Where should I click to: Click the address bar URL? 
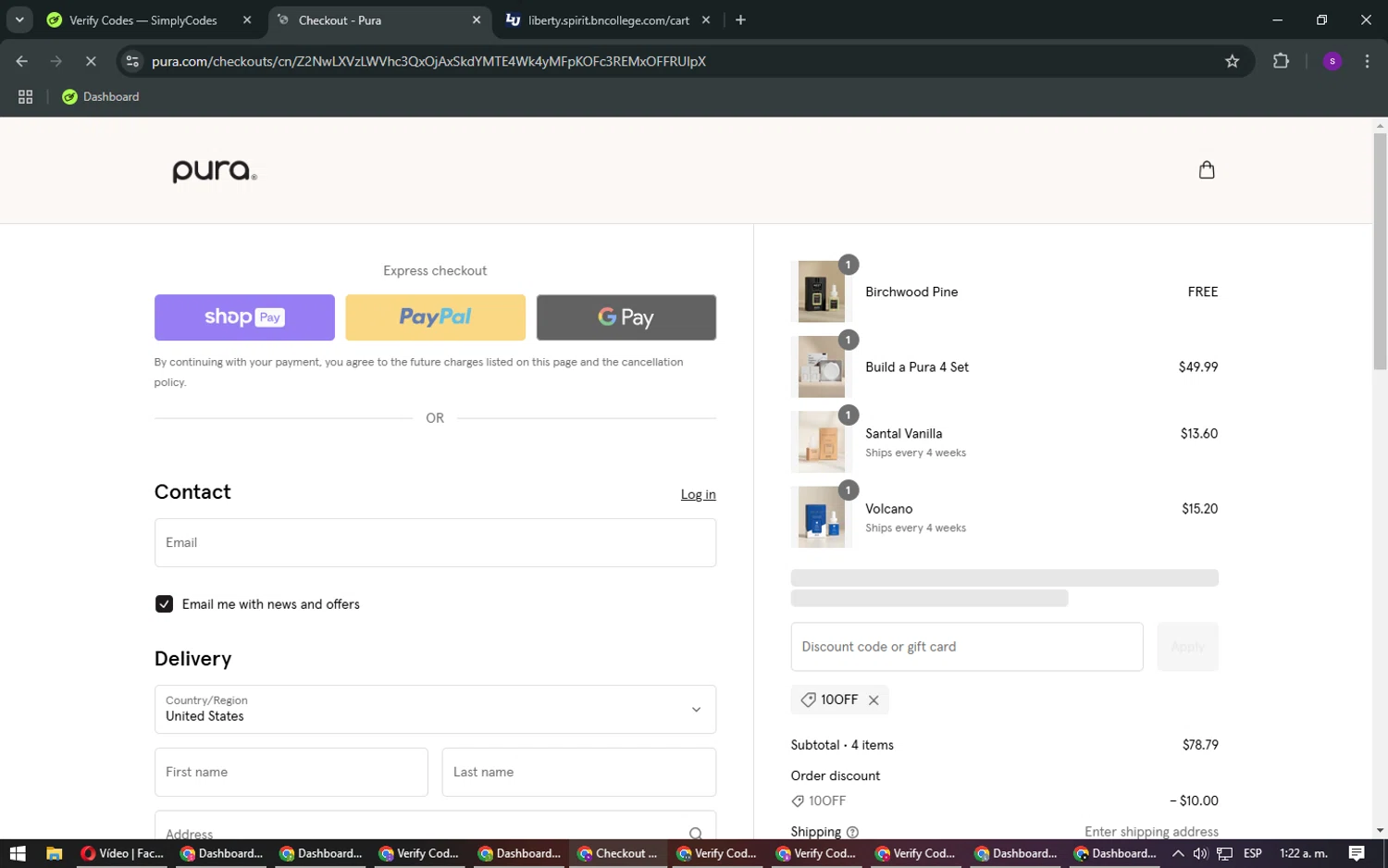(x=428, y=61)
